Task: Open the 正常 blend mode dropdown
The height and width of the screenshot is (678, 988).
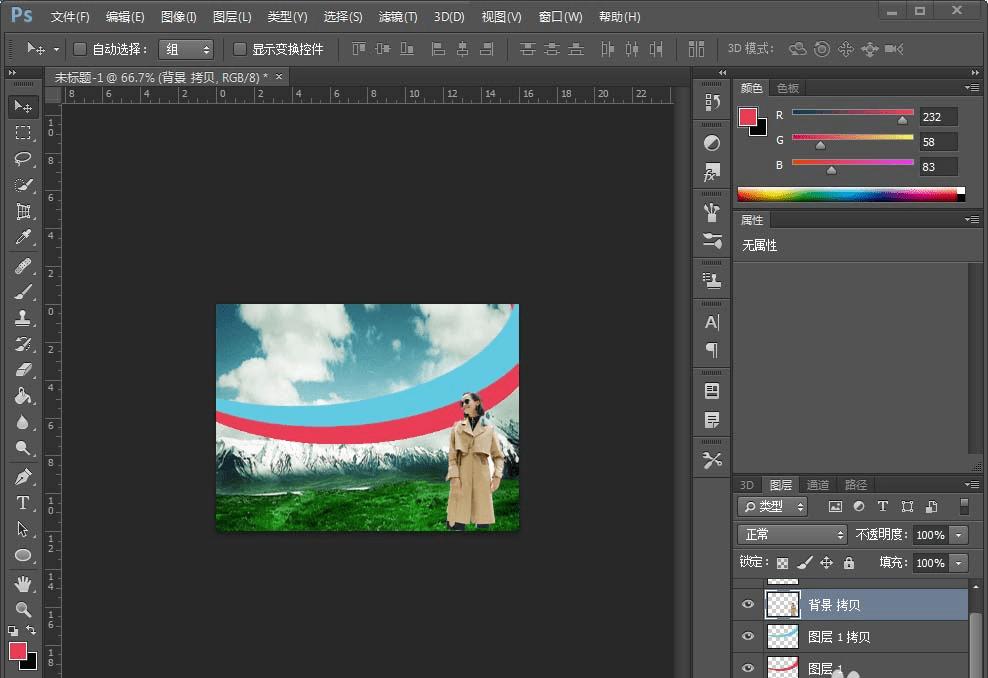Action: (x=792, y=535)
